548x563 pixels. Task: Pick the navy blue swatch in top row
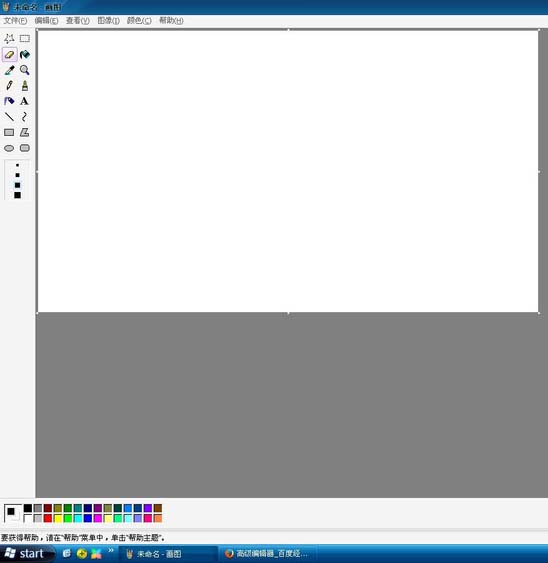[x=88, y=508]
